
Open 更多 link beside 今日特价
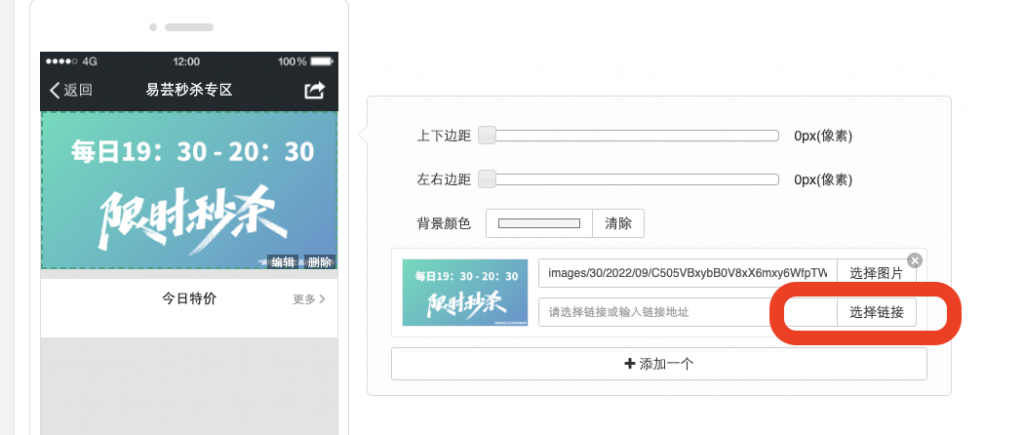pos(309,300)
